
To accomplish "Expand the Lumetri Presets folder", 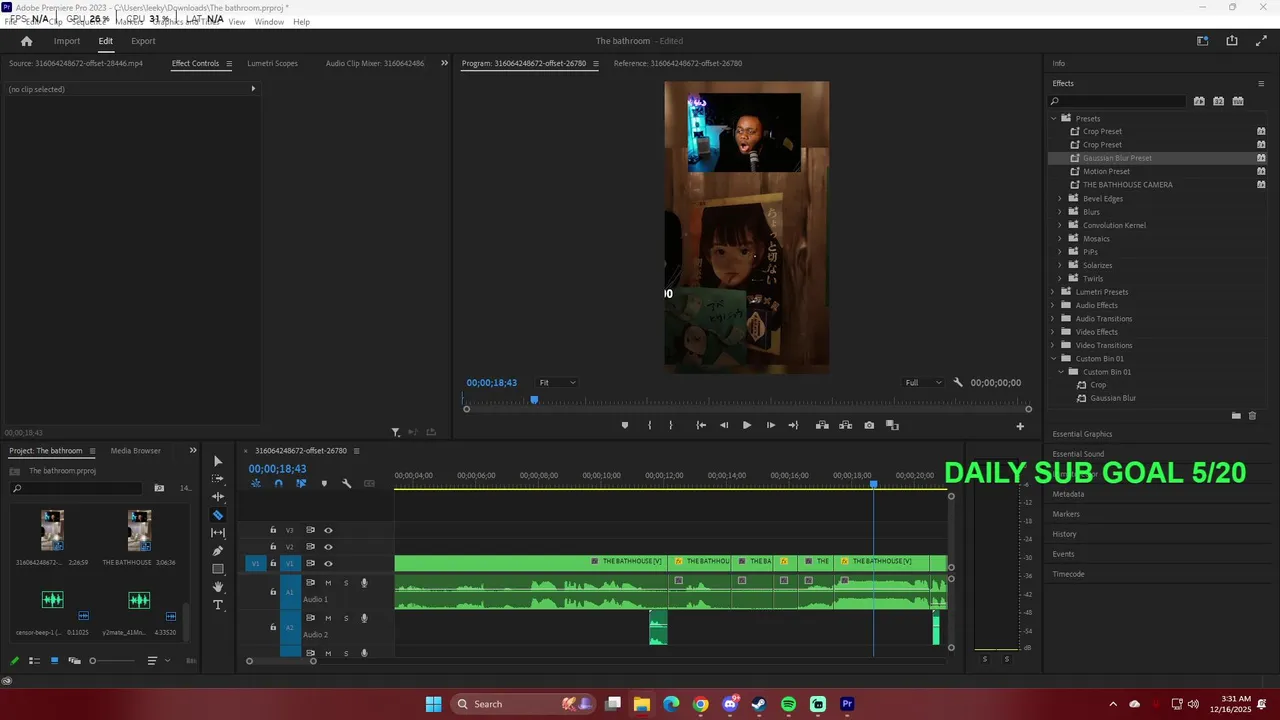I will click(1053, 292).
